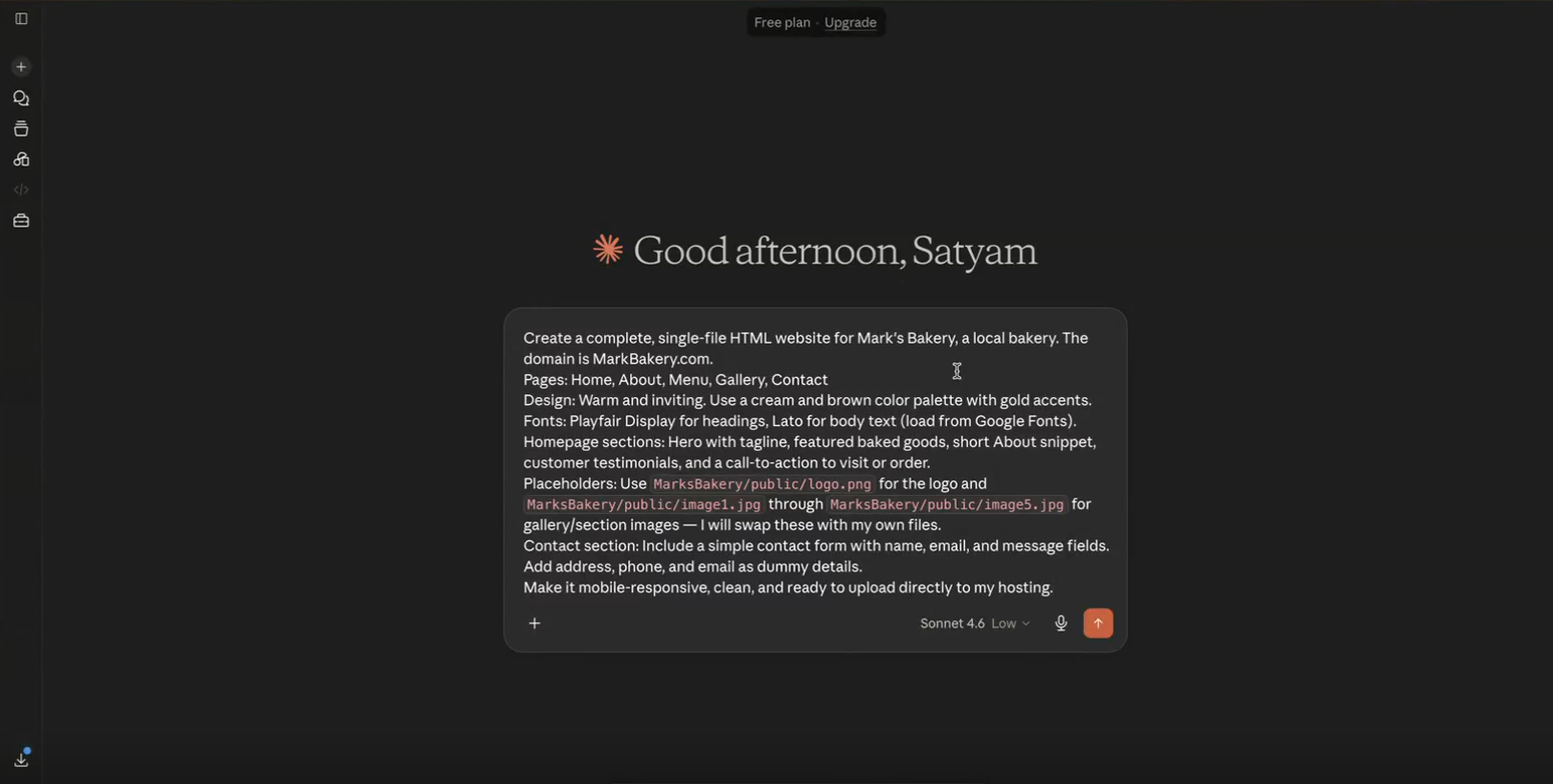This screenshot has height=784, width=1553.
Task: Click the Upgrade link
Action: pos(850,23)
